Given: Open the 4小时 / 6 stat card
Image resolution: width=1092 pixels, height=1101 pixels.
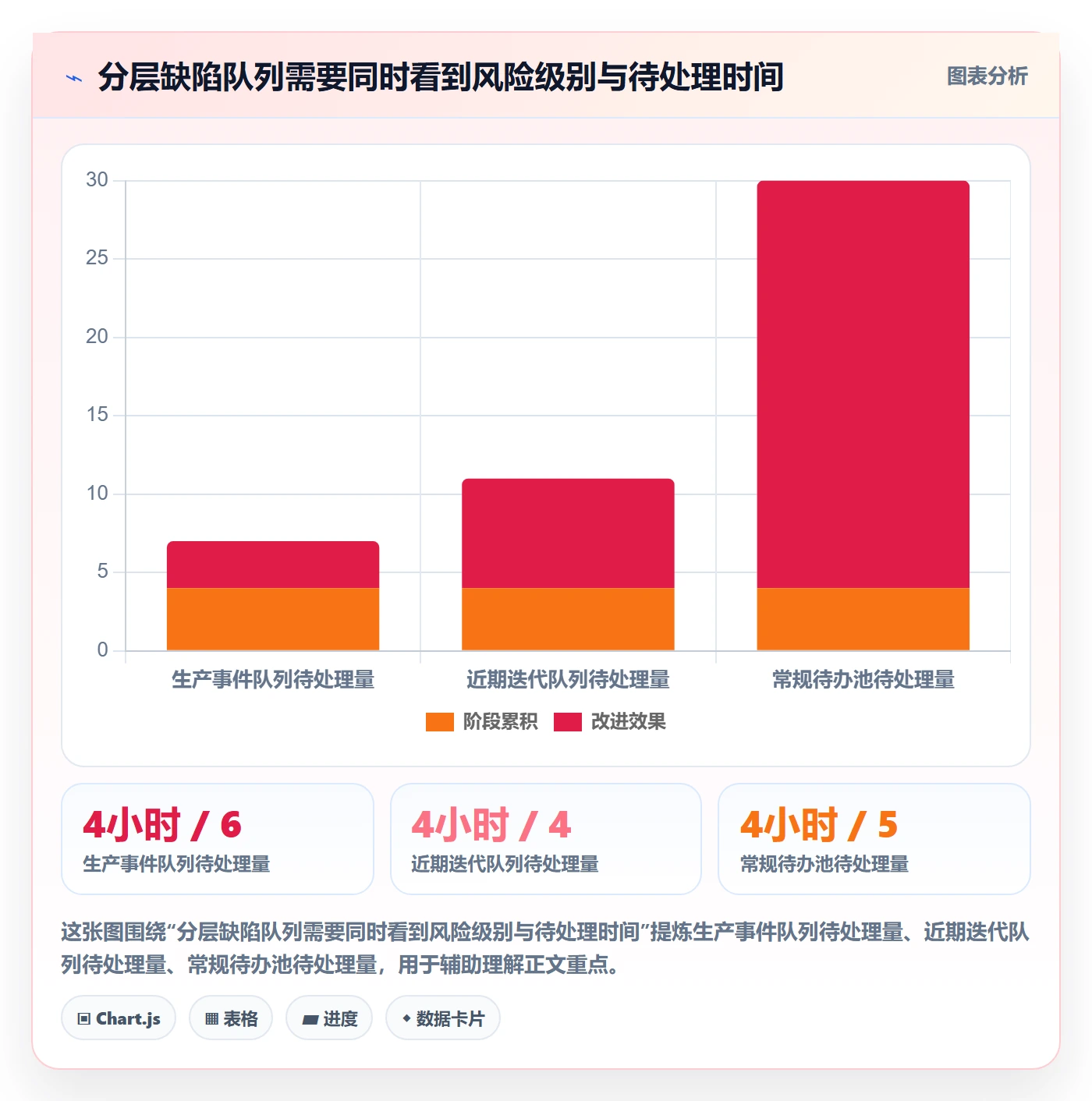Looking at the screenshot, I should tap(218, 839).
